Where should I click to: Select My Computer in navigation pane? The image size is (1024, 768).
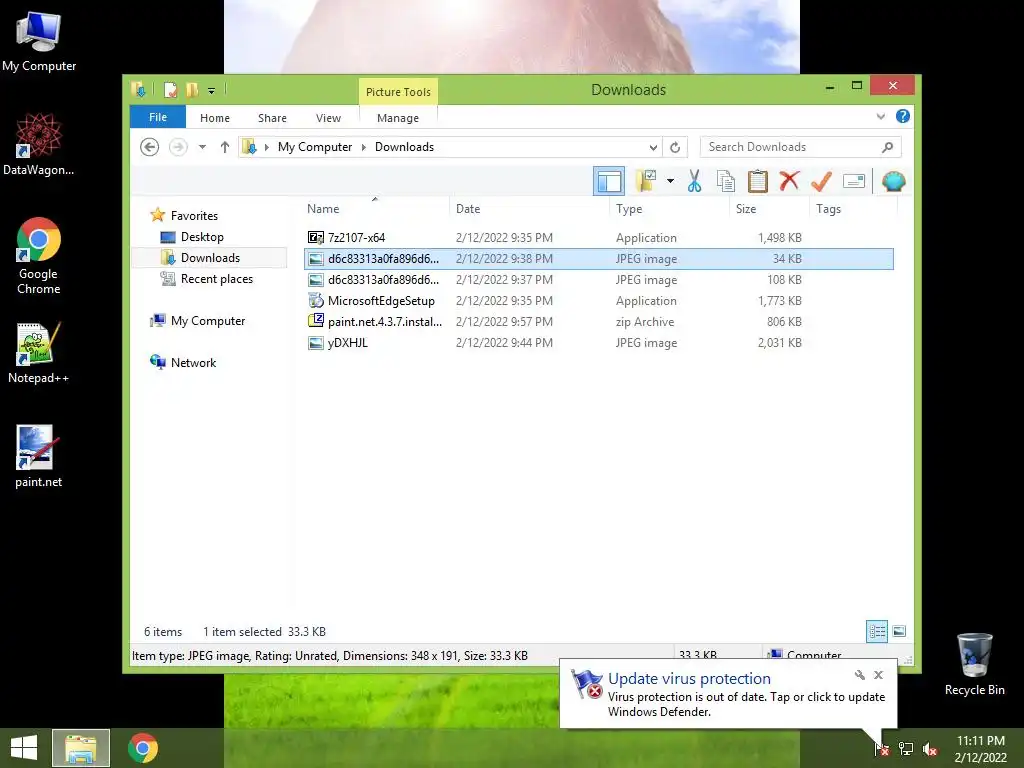[x=208, y=321]
